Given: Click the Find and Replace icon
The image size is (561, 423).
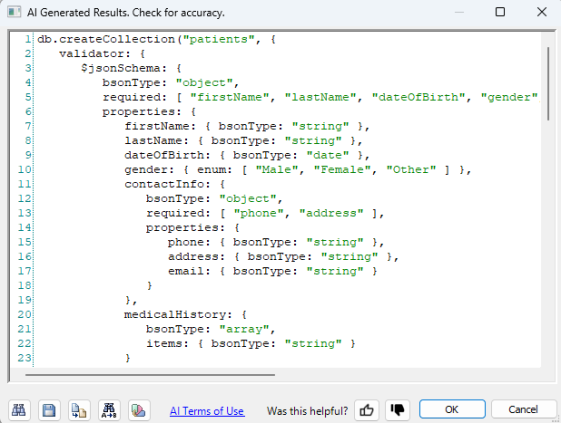Looking at the screenshot, I should click(109, 410).
